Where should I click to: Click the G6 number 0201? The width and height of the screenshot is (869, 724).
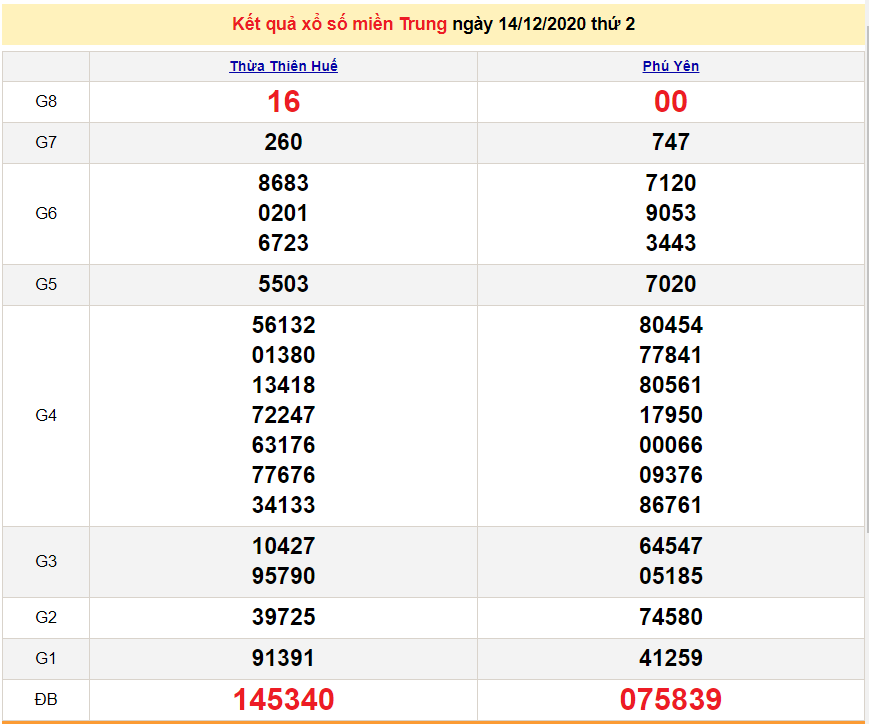[284, 213]
